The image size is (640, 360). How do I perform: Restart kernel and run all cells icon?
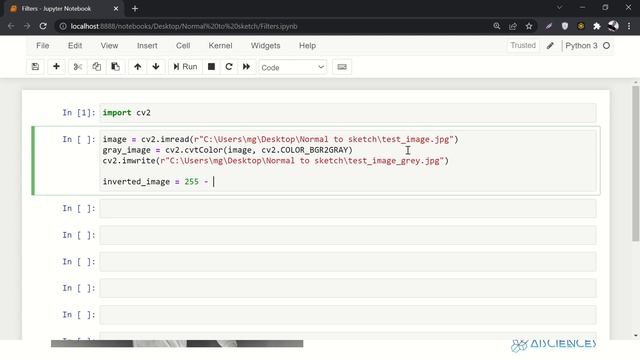tap(247, 67)
